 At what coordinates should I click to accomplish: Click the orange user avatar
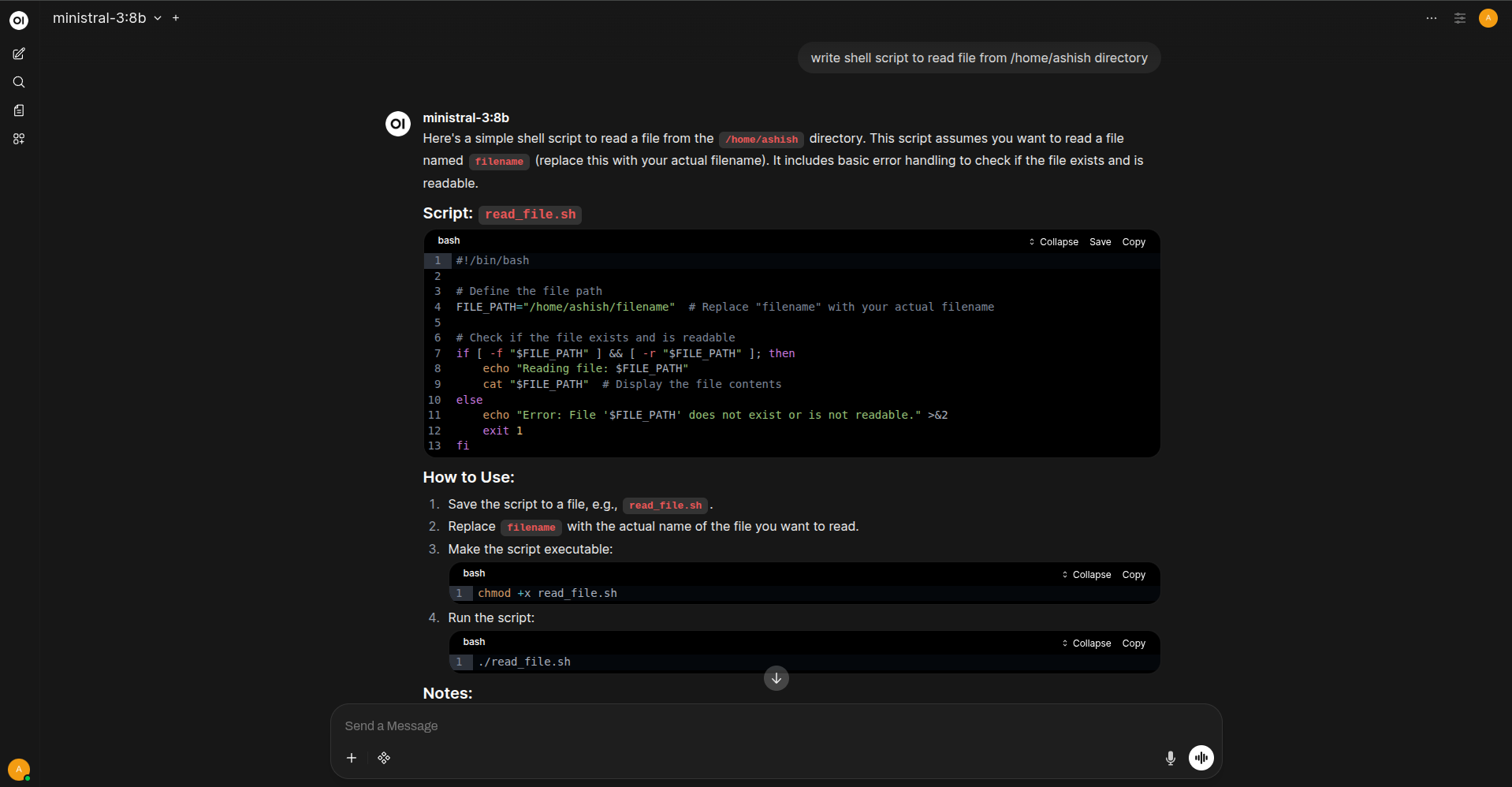coord(1488,18)
